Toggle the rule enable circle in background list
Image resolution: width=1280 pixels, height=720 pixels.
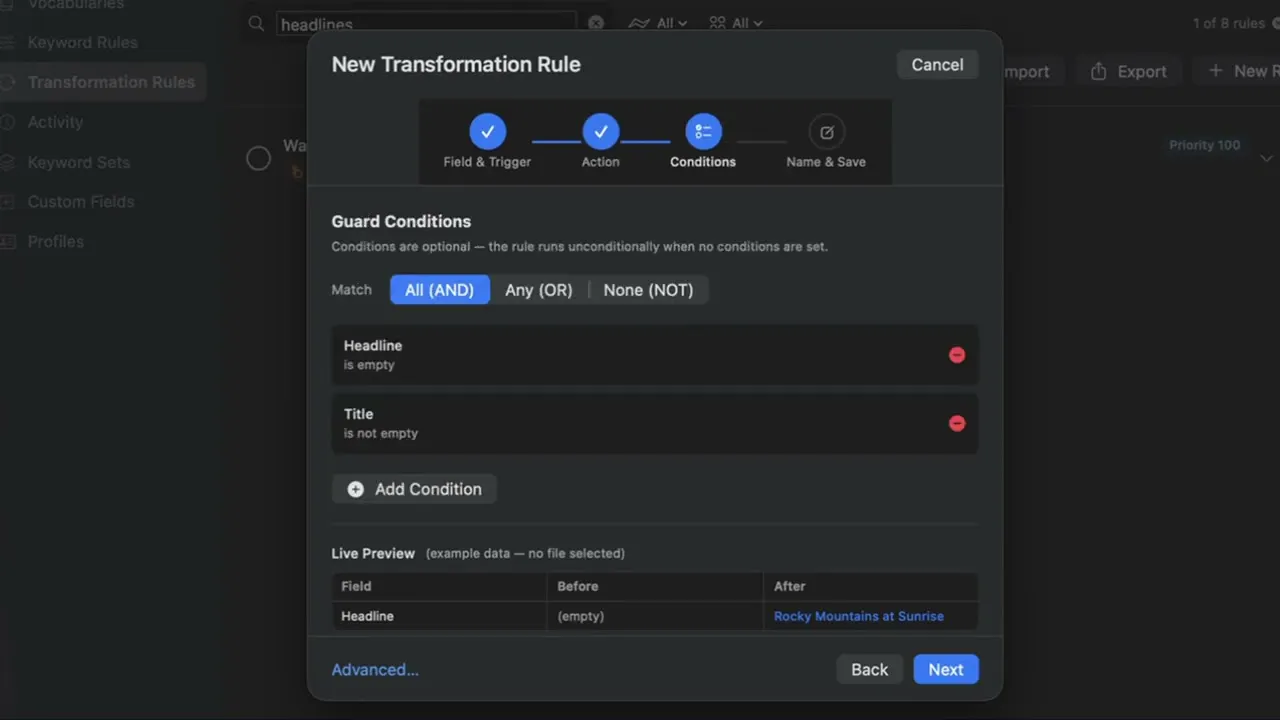[259, 158]
